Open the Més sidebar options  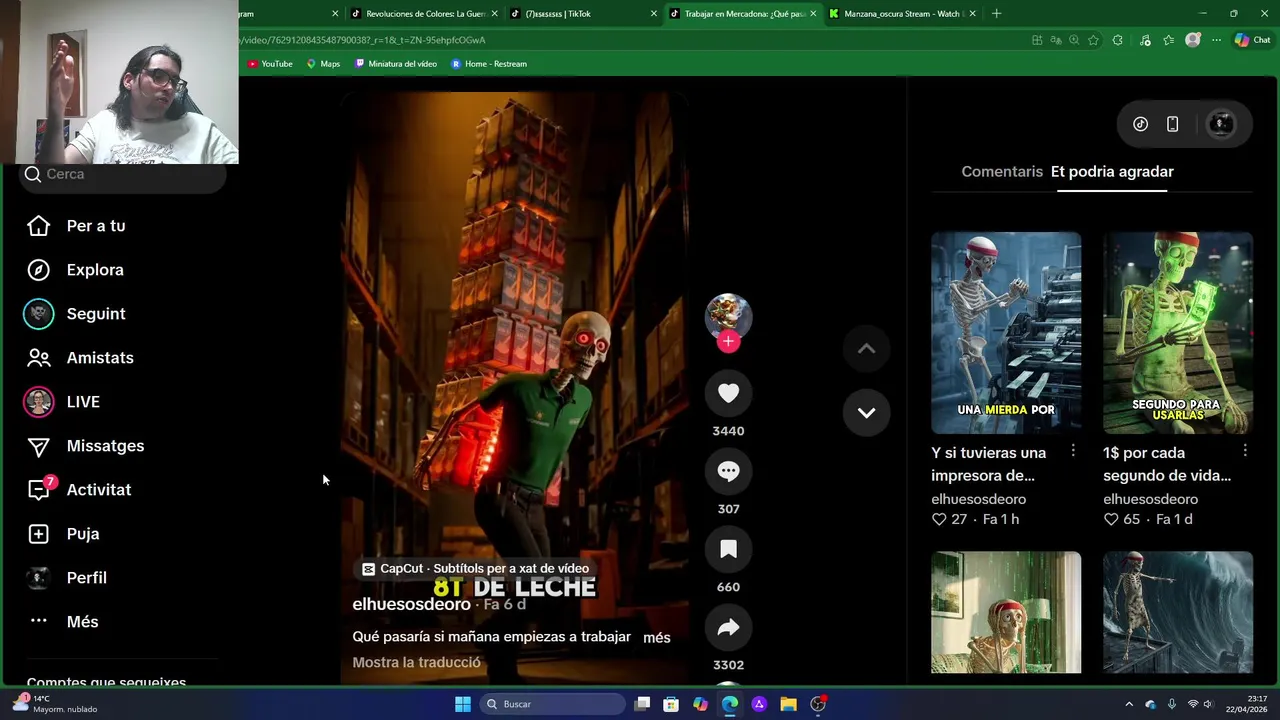pos(63,622)
